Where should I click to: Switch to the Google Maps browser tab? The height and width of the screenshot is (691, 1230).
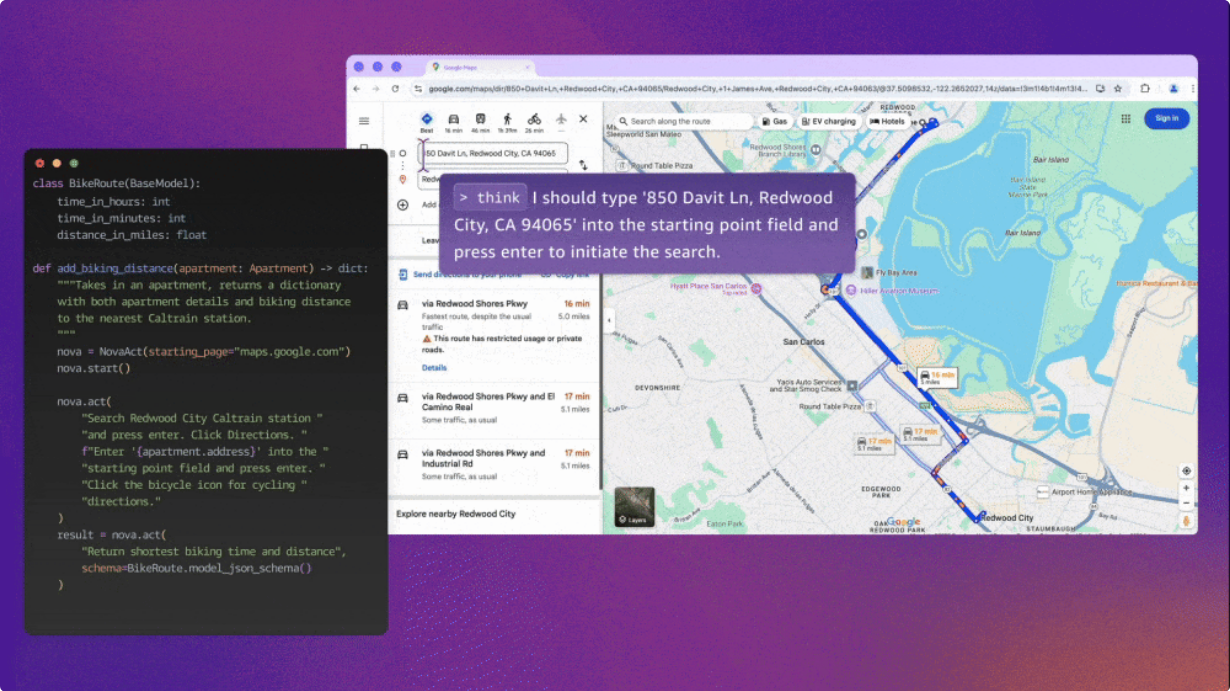pyautogui.click(x=480, y=67)
